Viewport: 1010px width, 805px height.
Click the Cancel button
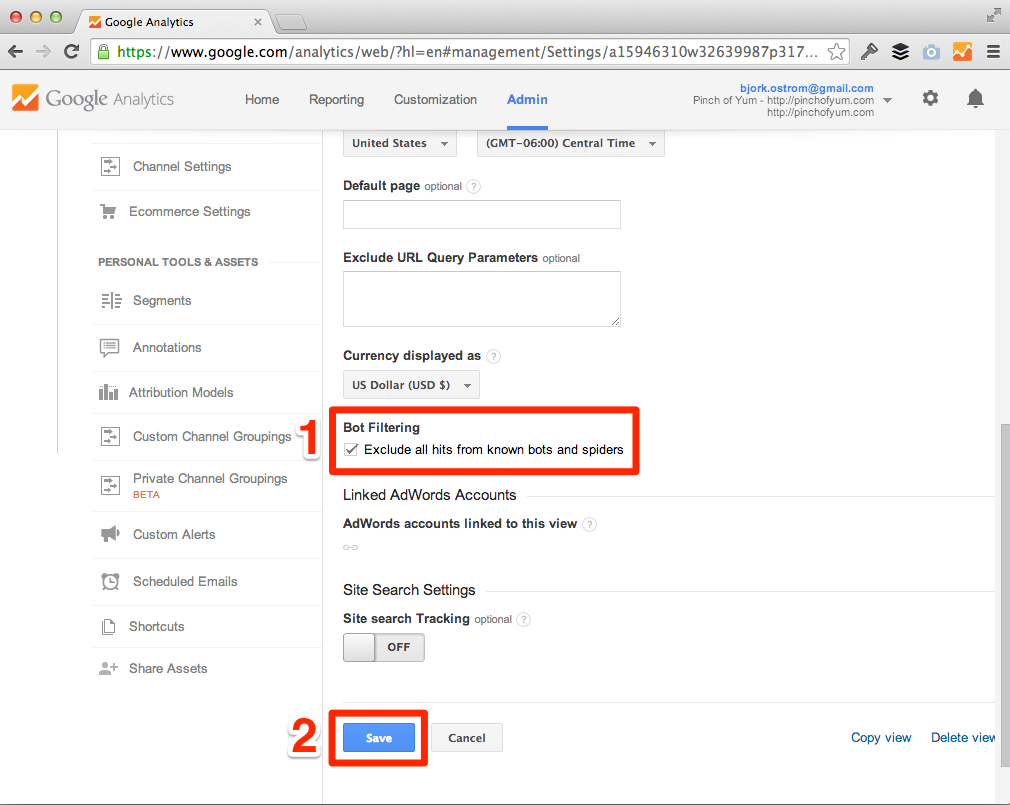point(467,738)
